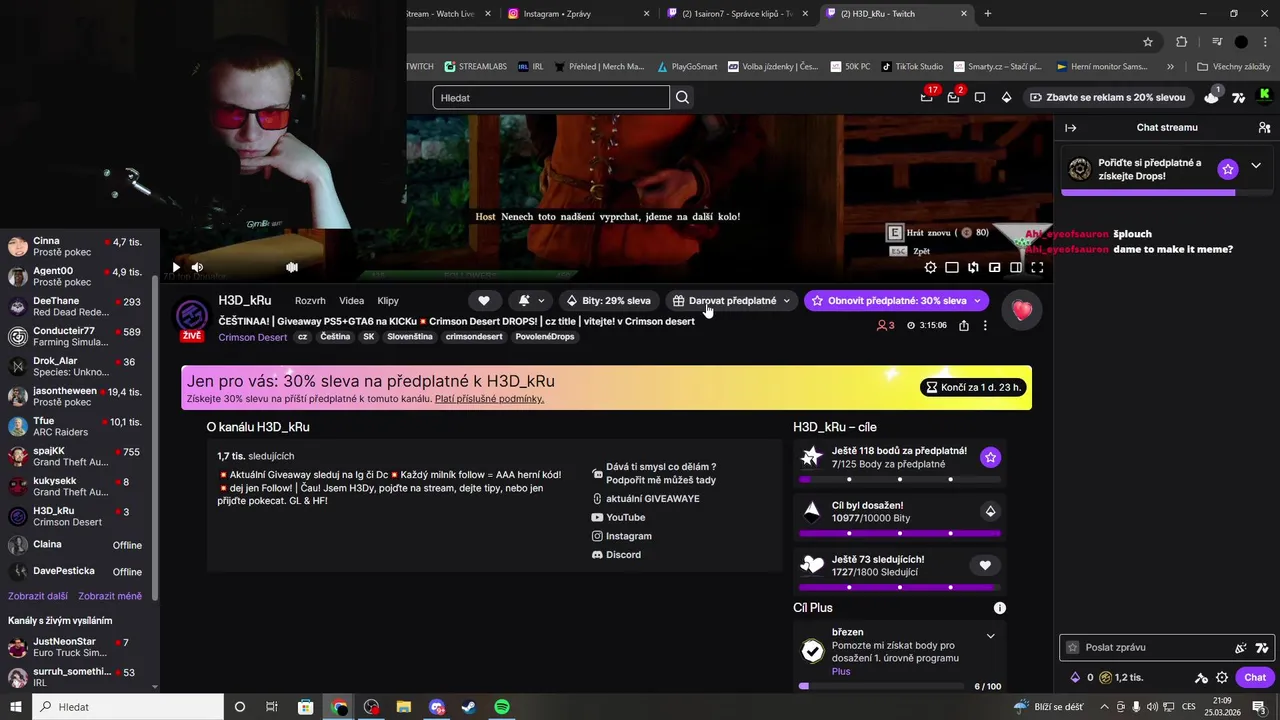Screen dimensions: 1280x720
Task: Open chat settings gear icon
Action: [1221, 677]
